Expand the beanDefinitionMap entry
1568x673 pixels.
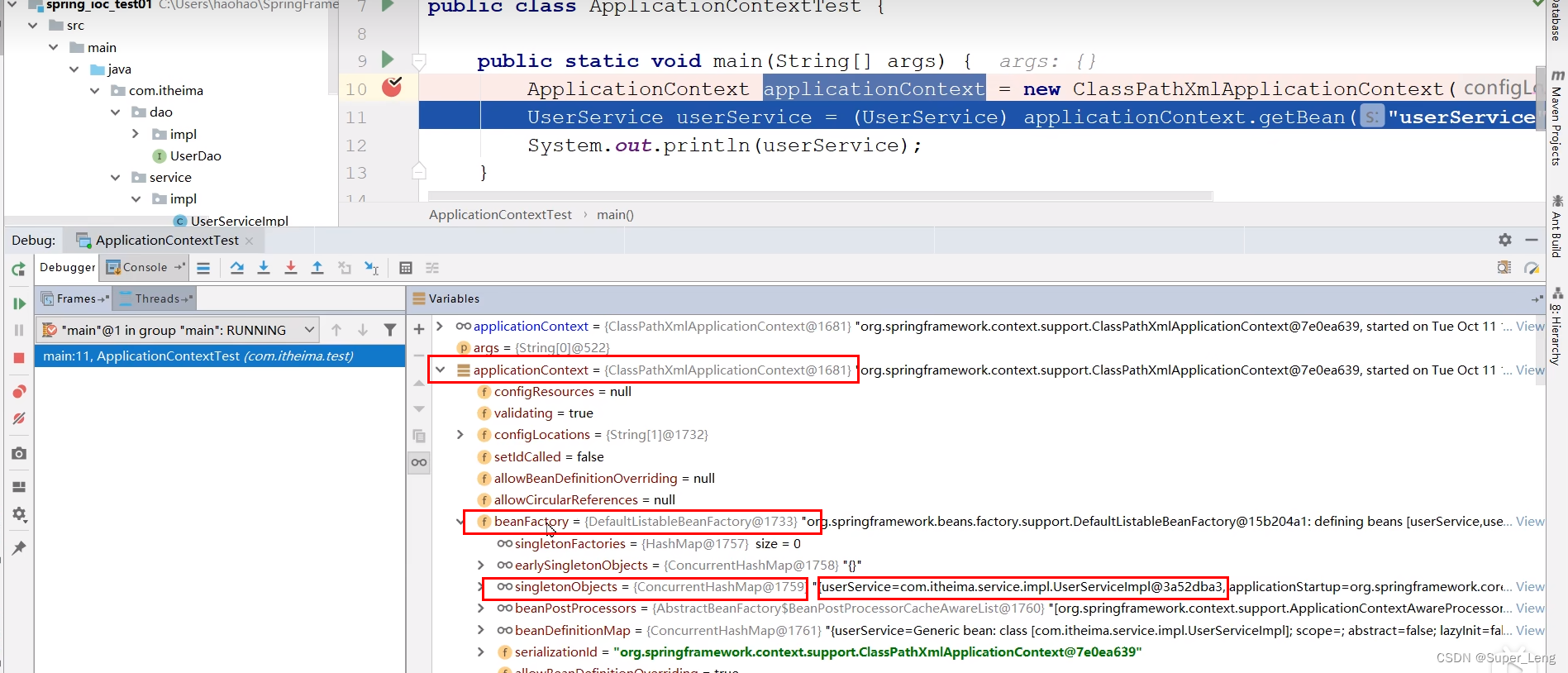[x=481, y=630]
